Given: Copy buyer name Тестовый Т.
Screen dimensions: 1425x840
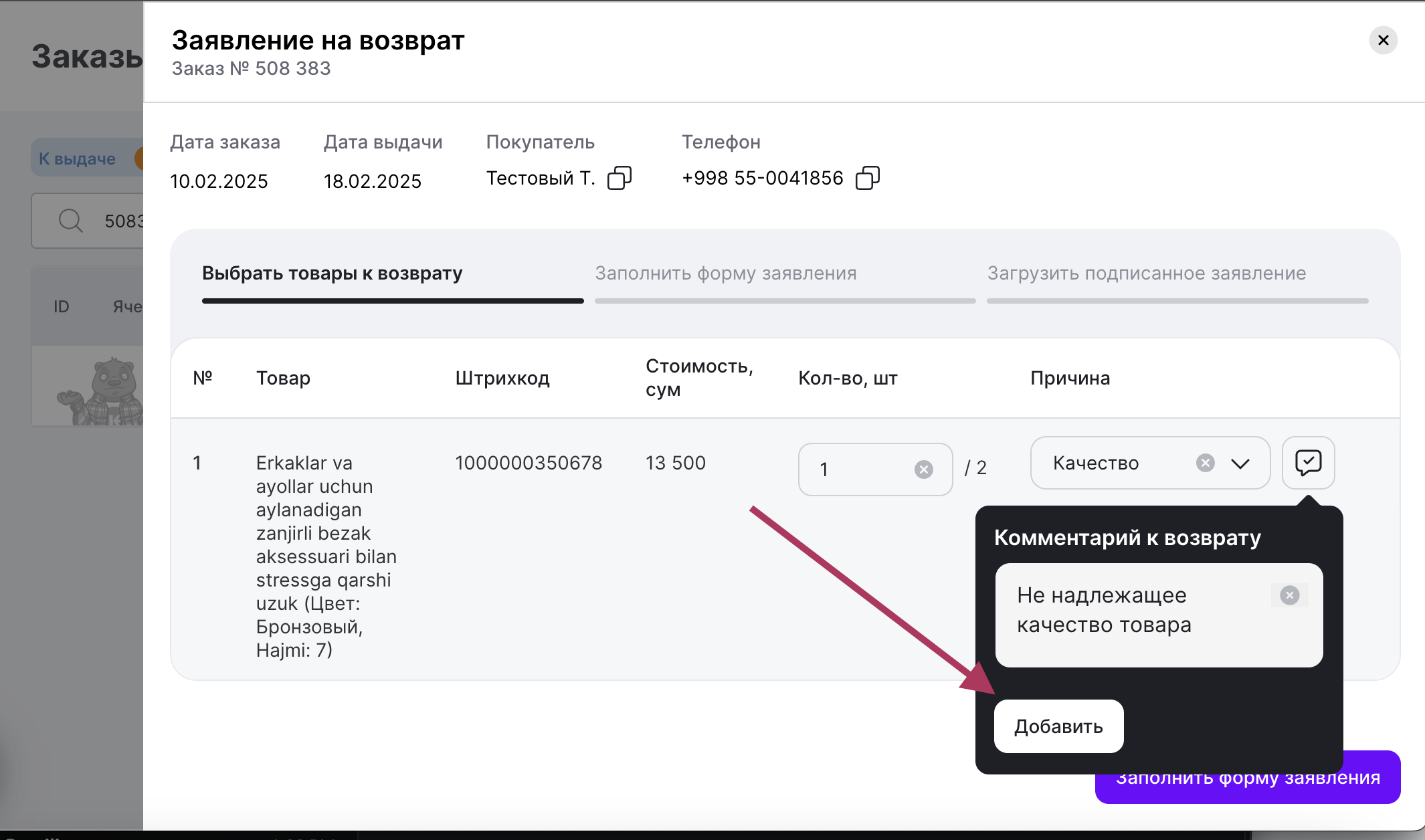Looking at the screenshot, I should [619, 178].
